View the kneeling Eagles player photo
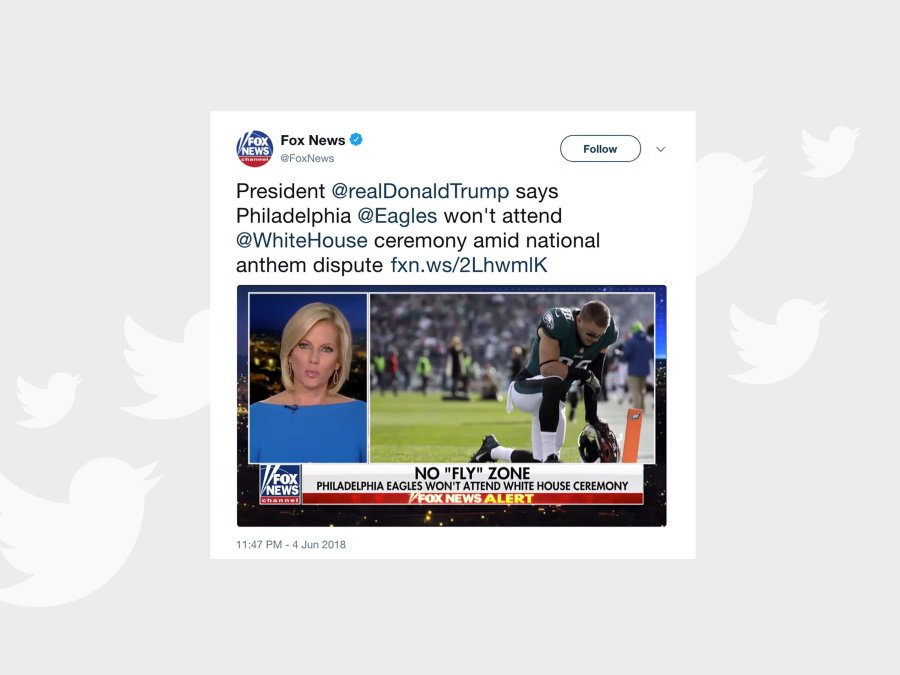Viewport: 900px width, 675px height. (x=512, y=378)
